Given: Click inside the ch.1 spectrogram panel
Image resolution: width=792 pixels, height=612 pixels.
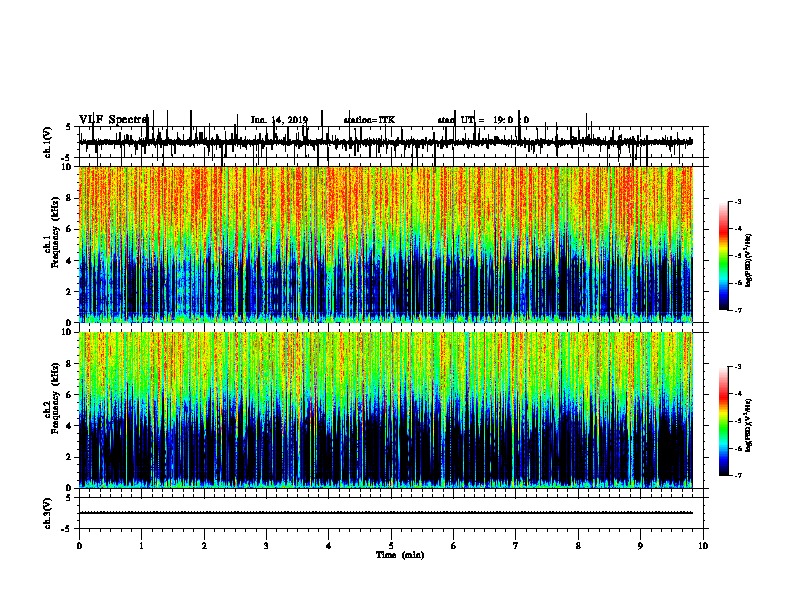Looking at the screenshot, I should [385, 244].
